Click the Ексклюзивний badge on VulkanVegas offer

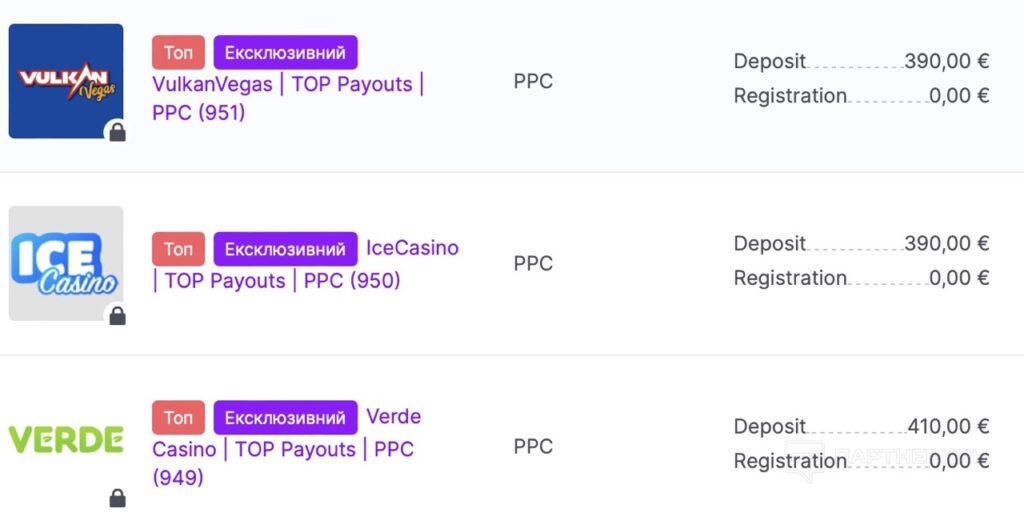coord(285,52)
